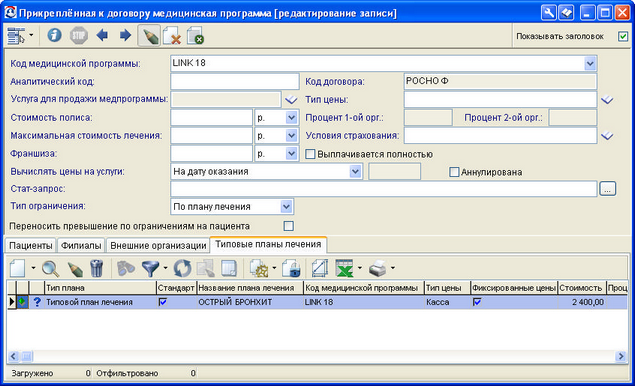
Task: Click horizontal scrollbar right arrow
Action: (621, 356)
